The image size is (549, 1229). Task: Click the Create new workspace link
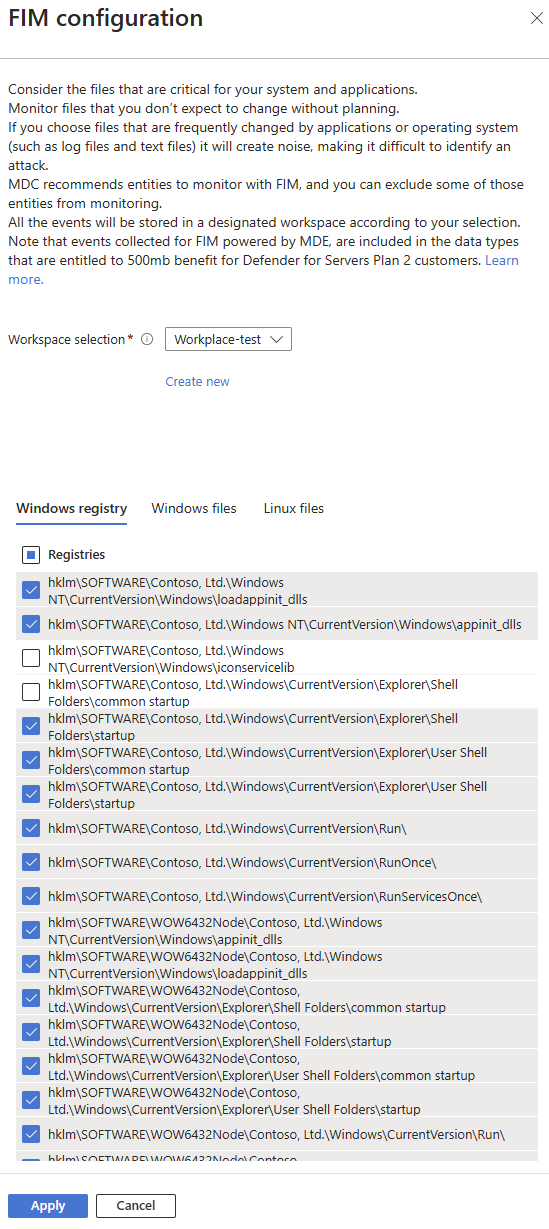click(x=198, y=382)
